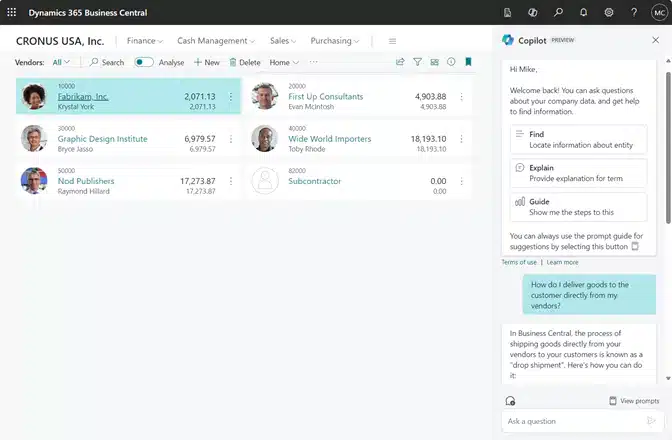The width and height of the screenshot is (672, 440).
Task: Open View prompts
Action: coord(634,401)
